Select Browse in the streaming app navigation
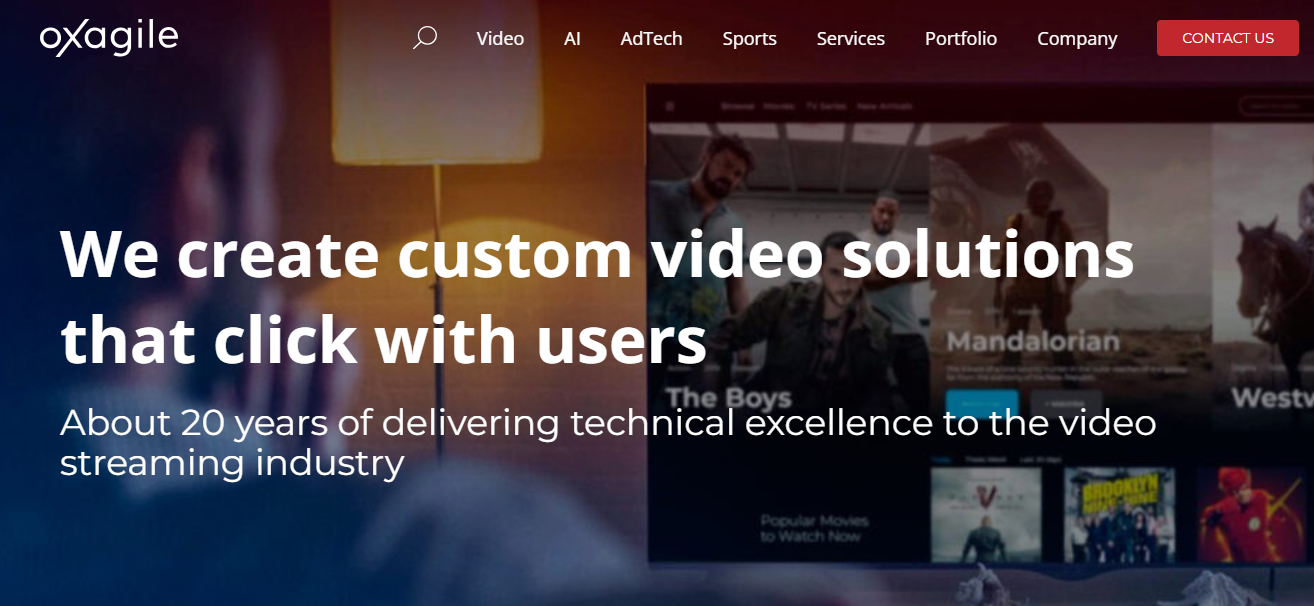Screen dimensions: 1314x606 738,105
